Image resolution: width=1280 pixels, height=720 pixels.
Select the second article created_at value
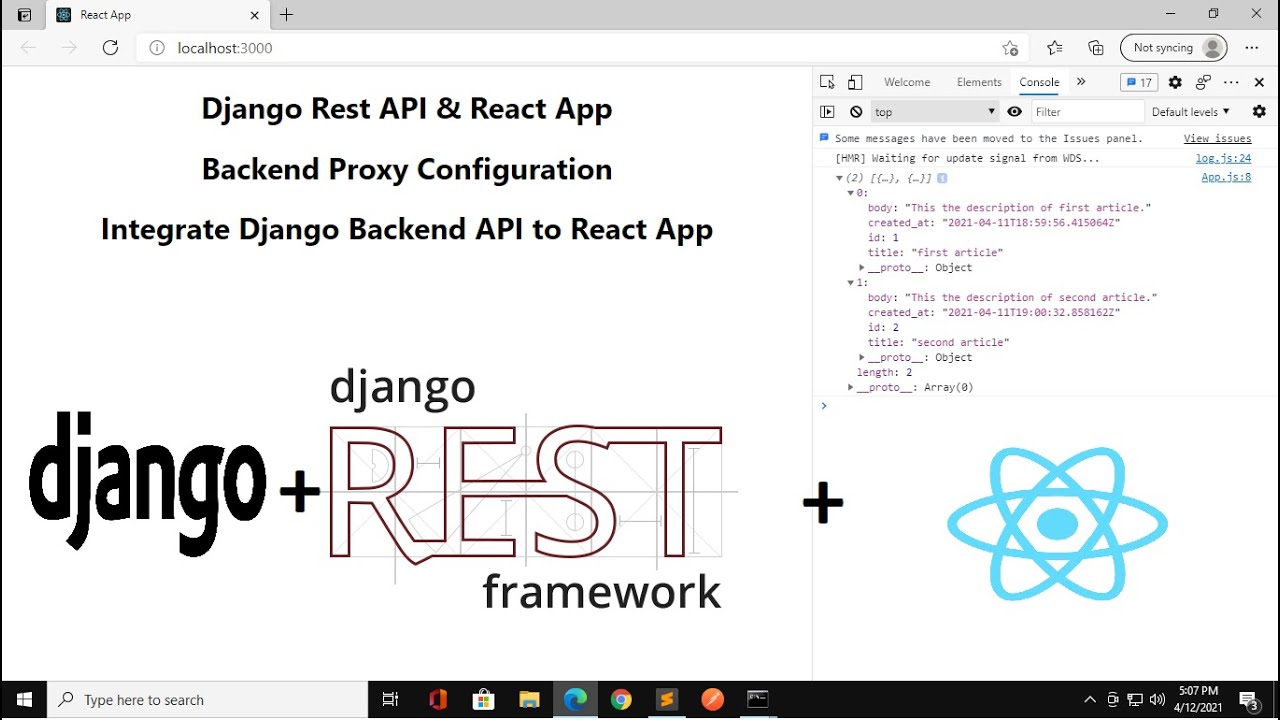[1031, 312]
